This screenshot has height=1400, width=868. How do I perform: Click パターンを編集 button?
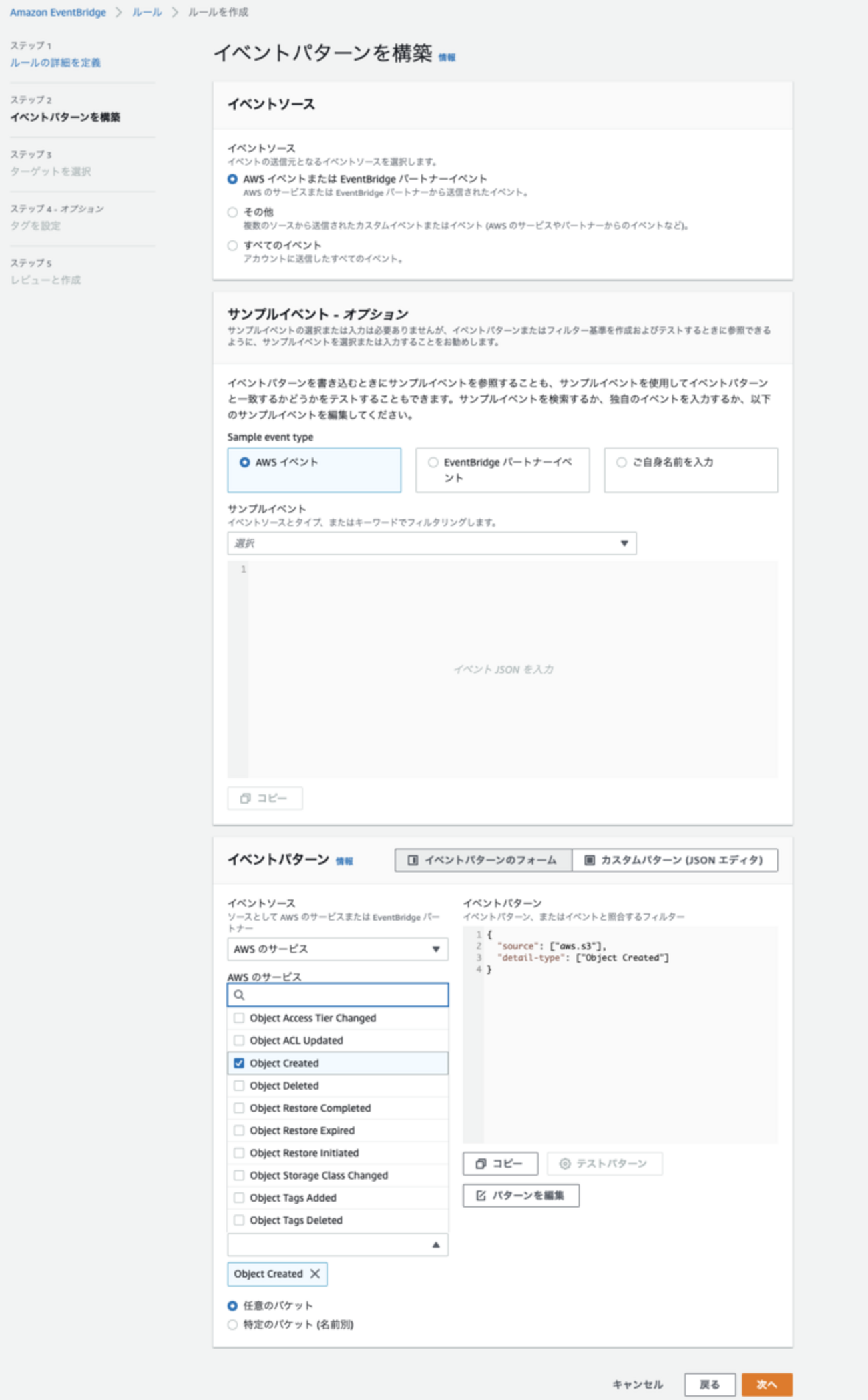point(521,1196)
